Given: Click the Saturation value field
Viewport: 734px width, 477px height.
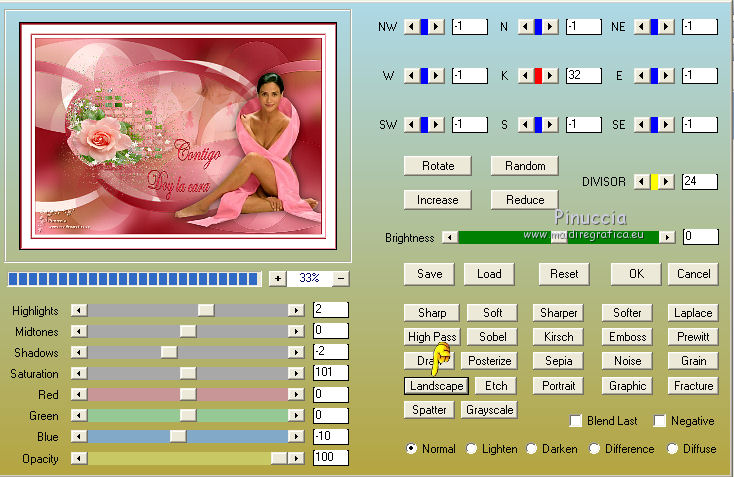Looking at the screenshot, I should click(330, 373).
